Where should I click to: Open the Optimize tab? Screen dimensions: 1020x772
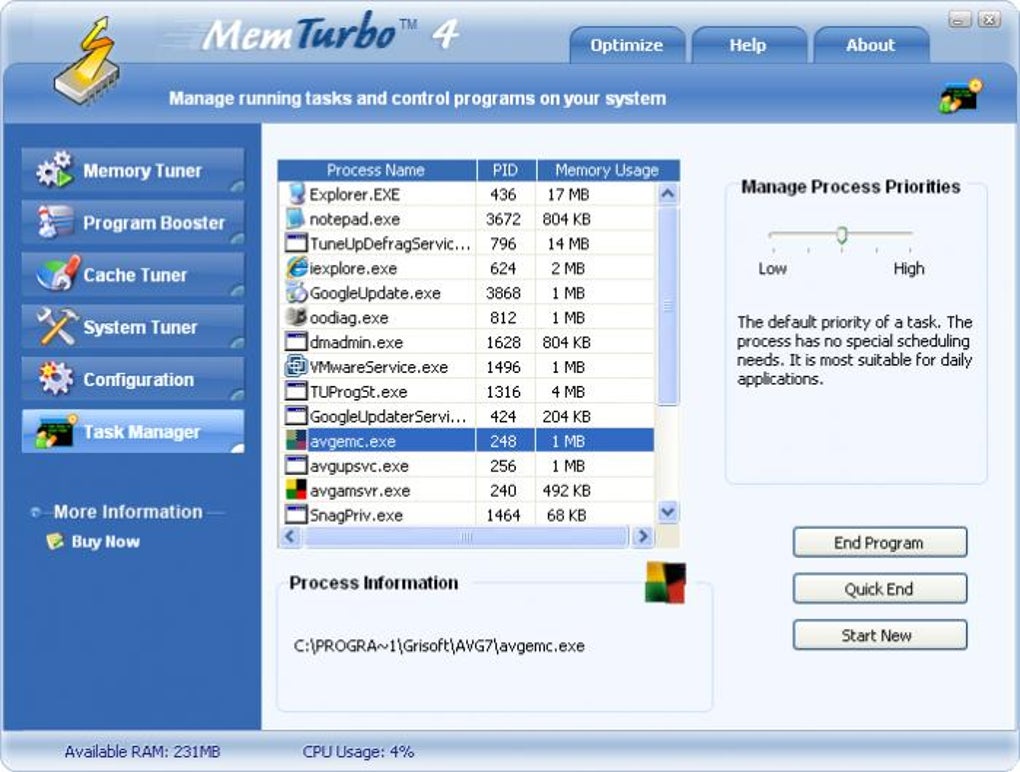click(626, 45)
